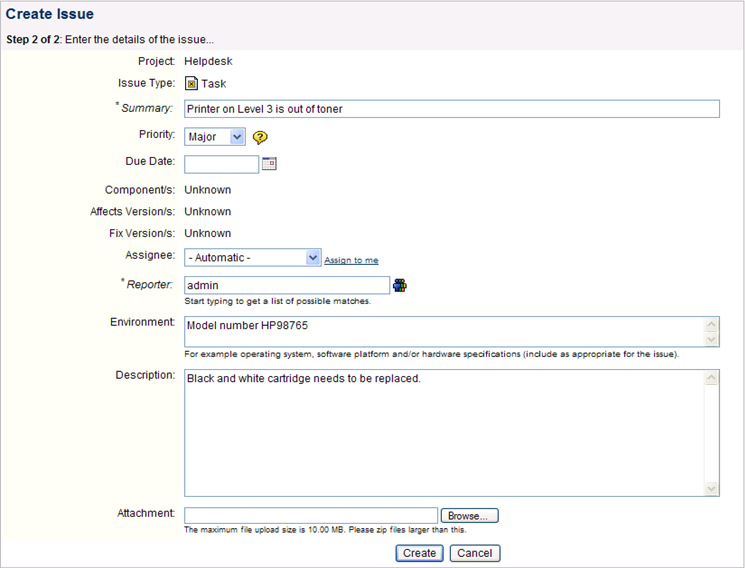Open the Due Date calendar picker icon
Viewport: 745px width, 568px height.
(x=269, y=164)
